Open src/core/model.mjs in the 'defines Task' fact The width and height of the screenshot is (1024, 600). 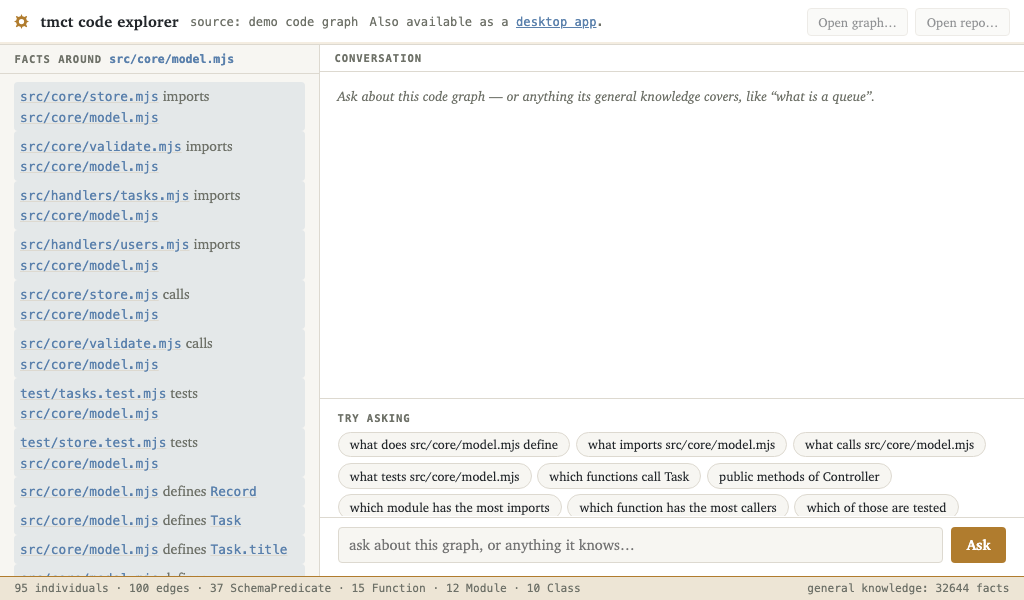pyautogui.click(x=89, y=520)
